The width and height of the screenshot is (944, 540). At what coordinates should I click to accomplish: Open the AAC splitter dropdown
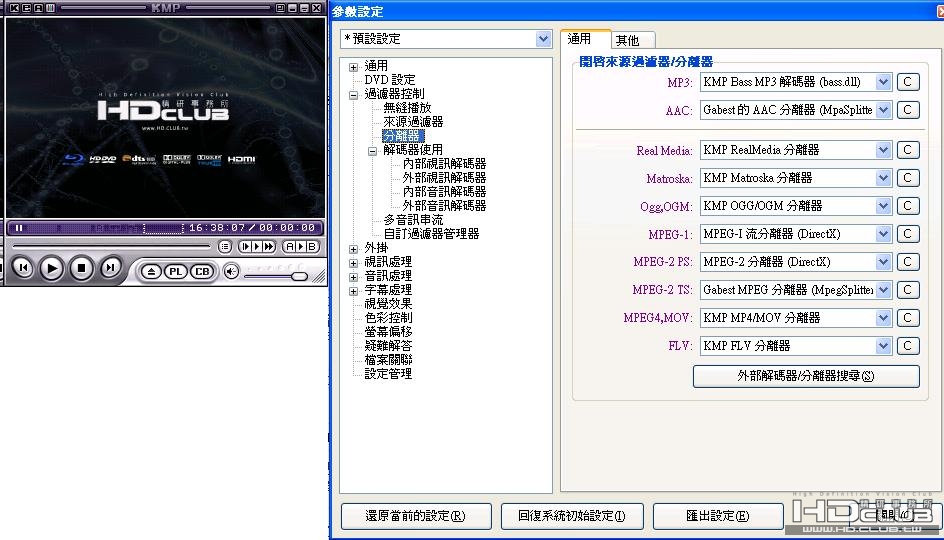883,110
